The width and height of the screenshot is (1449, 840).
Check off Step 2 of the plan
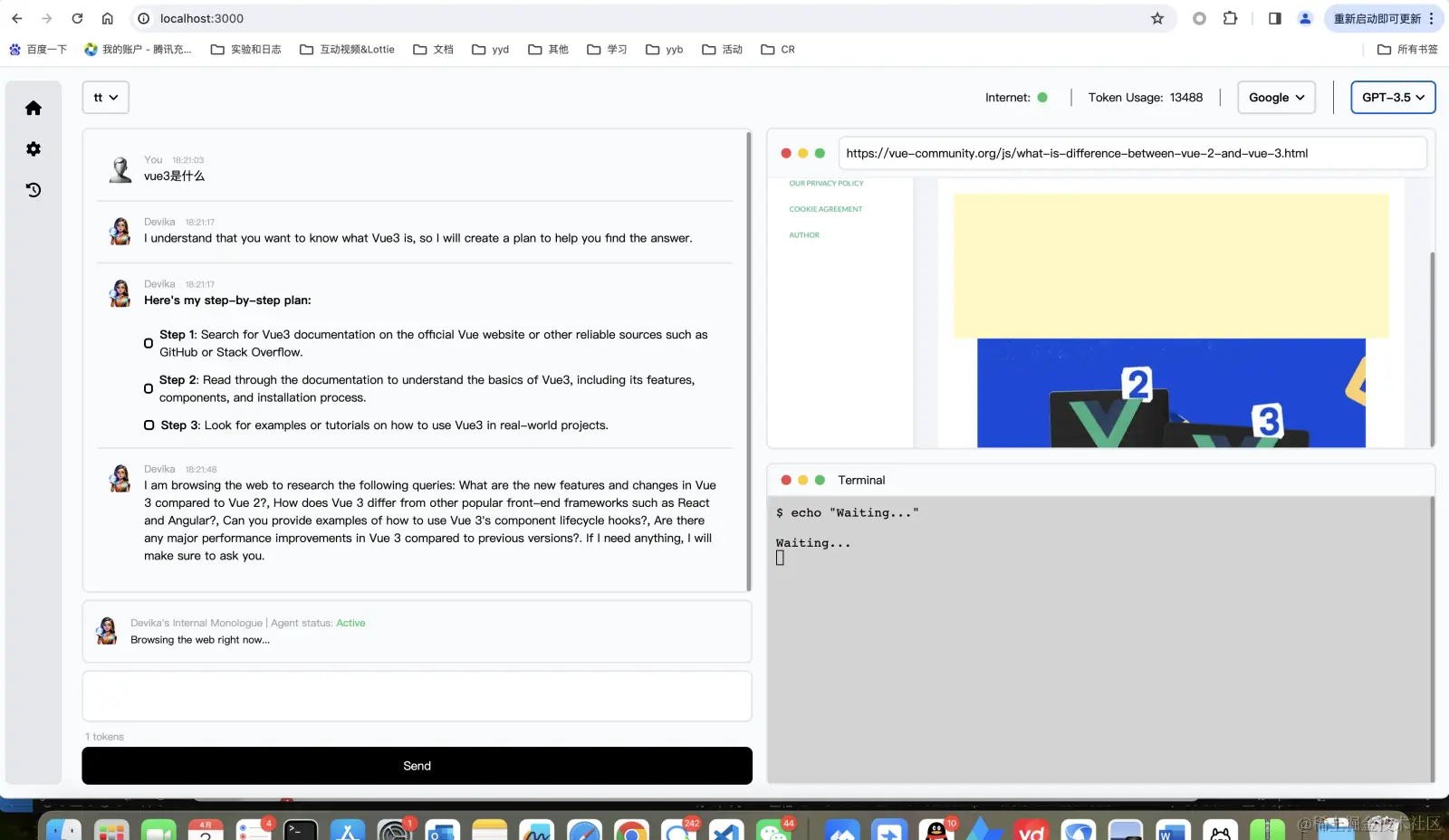pos(149,388)
